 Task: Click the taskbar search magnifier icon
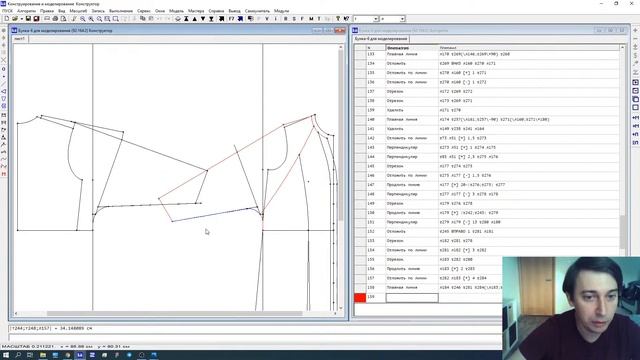click(18, 355)
